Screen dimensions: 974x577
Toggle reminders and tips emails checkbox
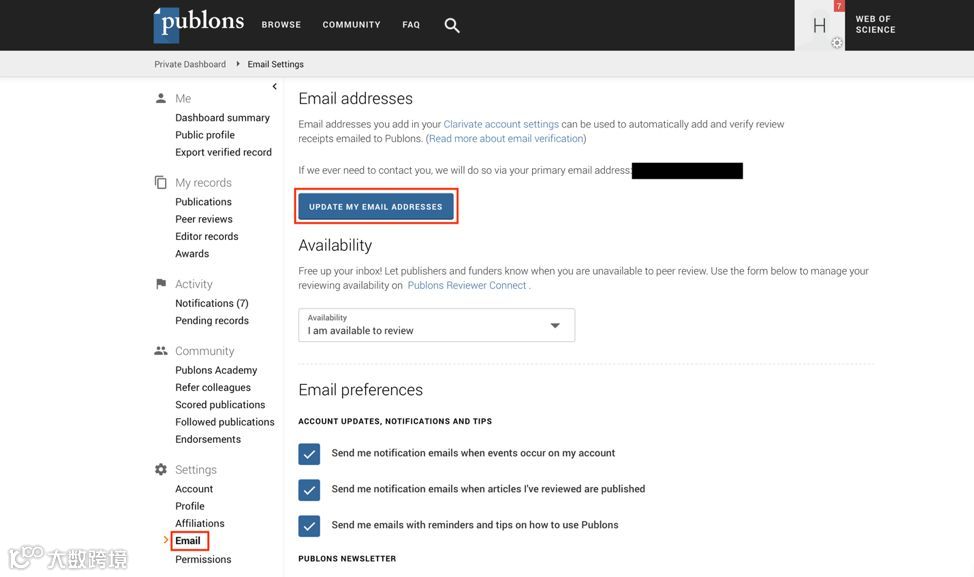coord(309,526)
